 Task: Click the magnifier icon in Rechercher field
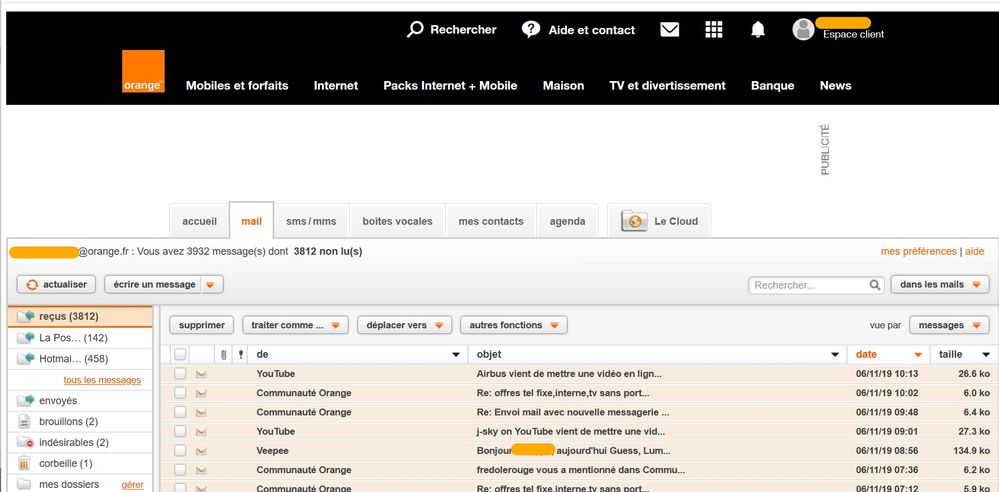pos(875,285)
